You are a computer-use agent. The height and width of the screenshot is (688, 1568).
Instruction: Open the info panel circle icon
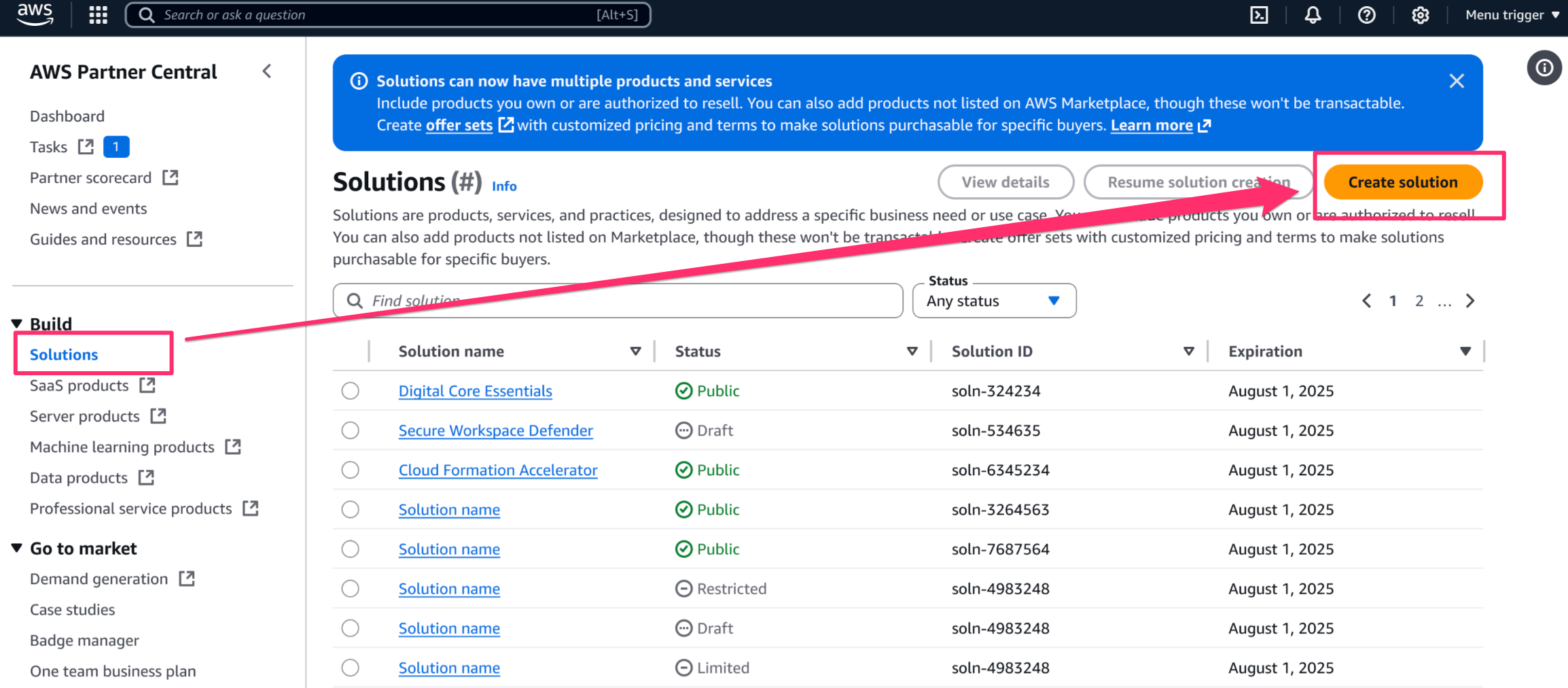1544,68
